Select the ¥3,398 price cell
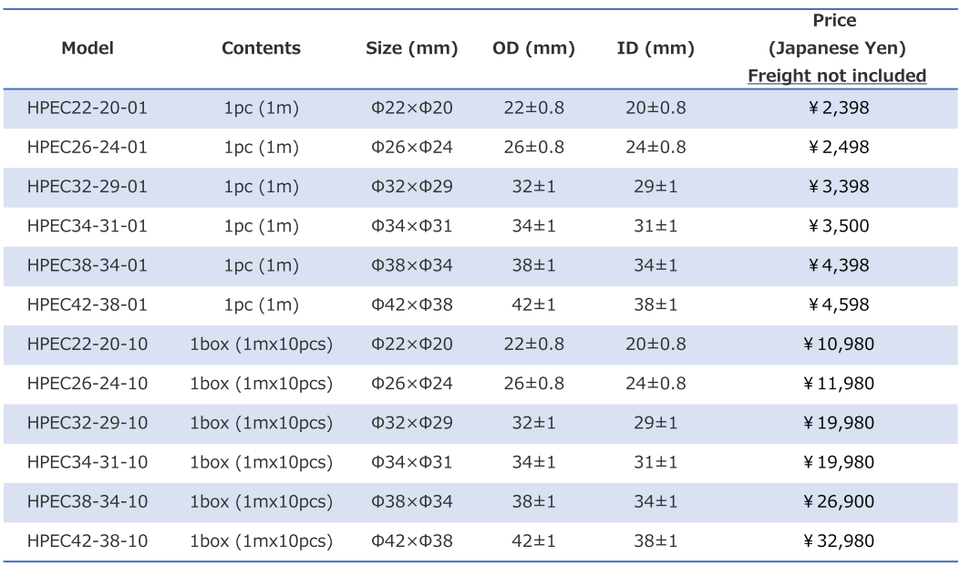Viewport: 960px width, 566px height. (838, 186)
